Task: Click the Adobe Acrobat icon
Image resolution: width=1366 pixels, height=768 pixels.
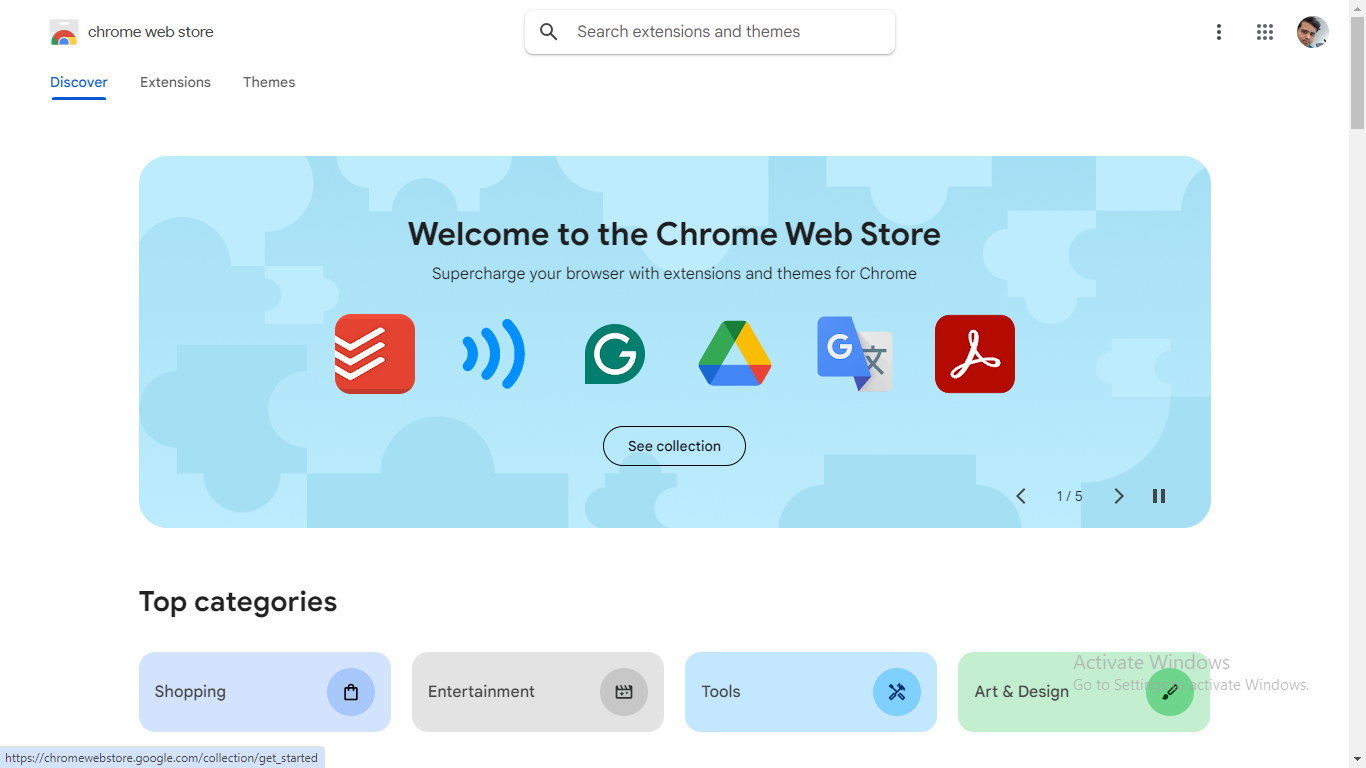Action: click(974, 354)
